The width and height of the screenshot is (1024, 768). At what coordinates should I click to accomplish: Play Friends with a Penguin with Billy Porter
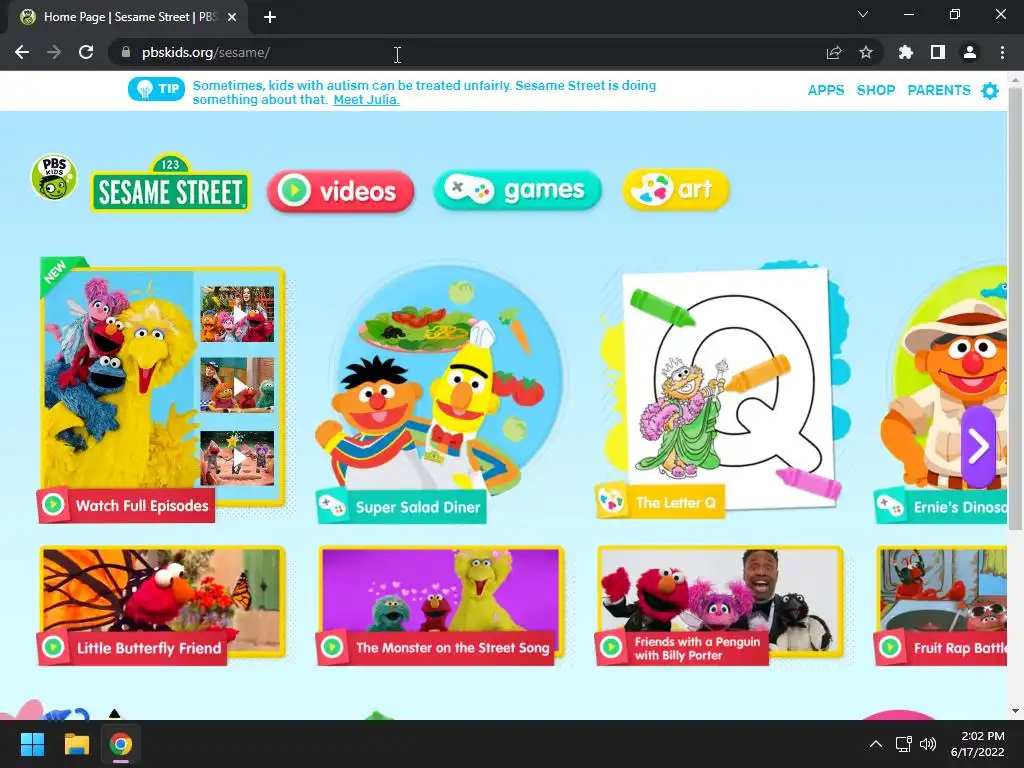click(720, 605)
